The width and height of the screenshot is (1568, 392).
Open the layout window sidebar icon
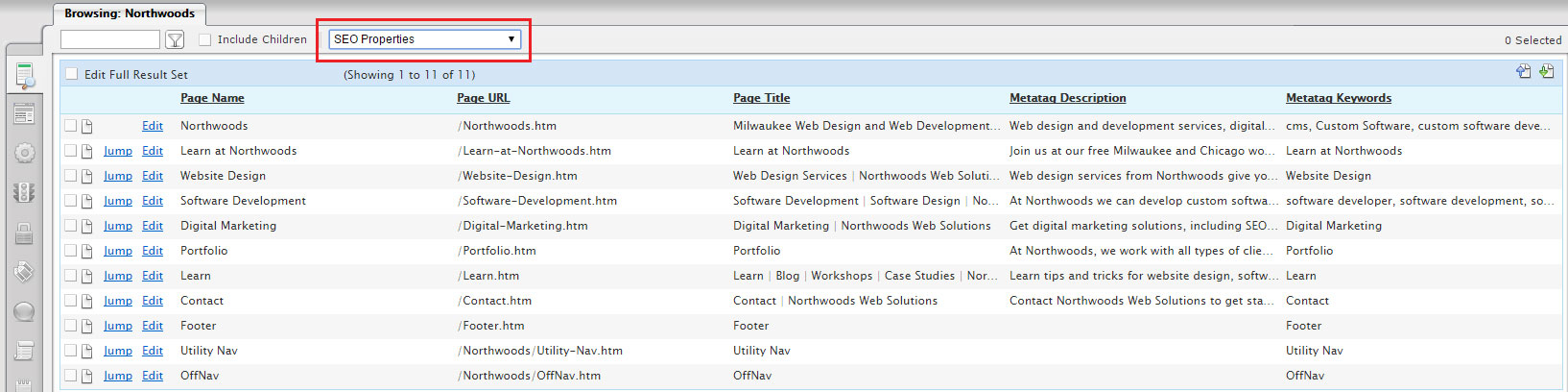click(x=24, y=114)
